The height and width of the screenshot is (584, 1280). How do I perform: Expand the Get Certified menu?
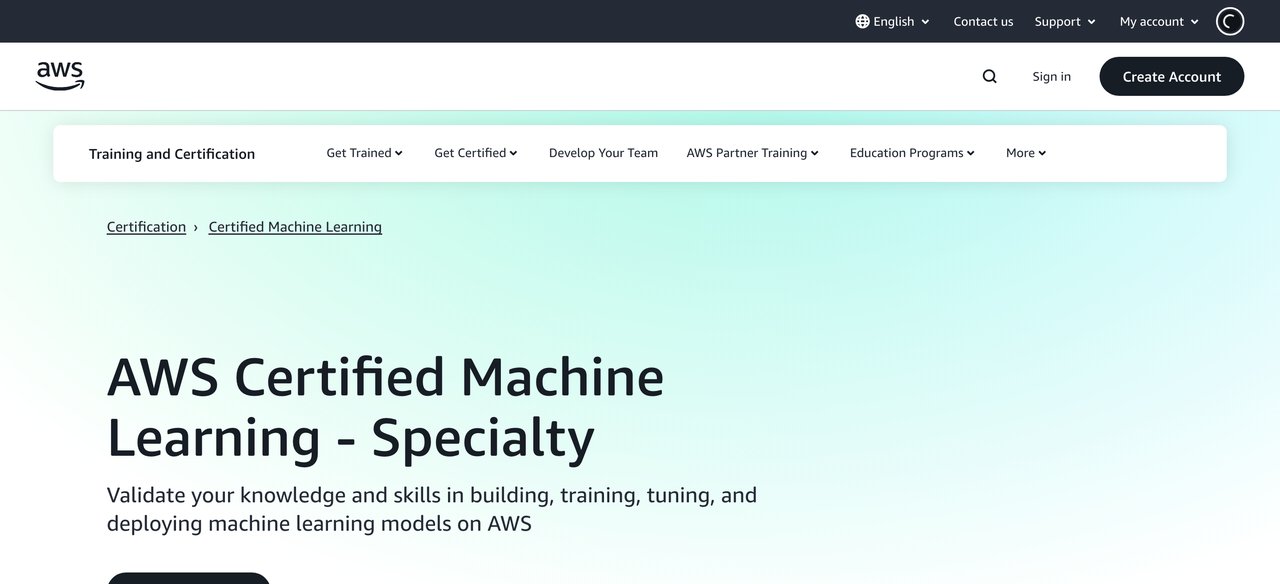(x=476, y=153)
